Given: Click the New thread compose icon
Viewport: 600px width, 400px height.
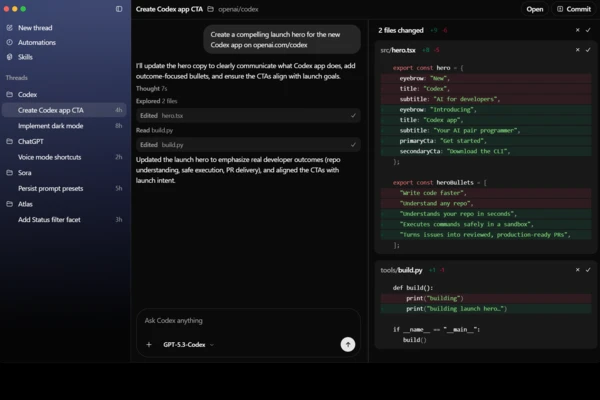Looking at the screenshot, I should 10,28.
